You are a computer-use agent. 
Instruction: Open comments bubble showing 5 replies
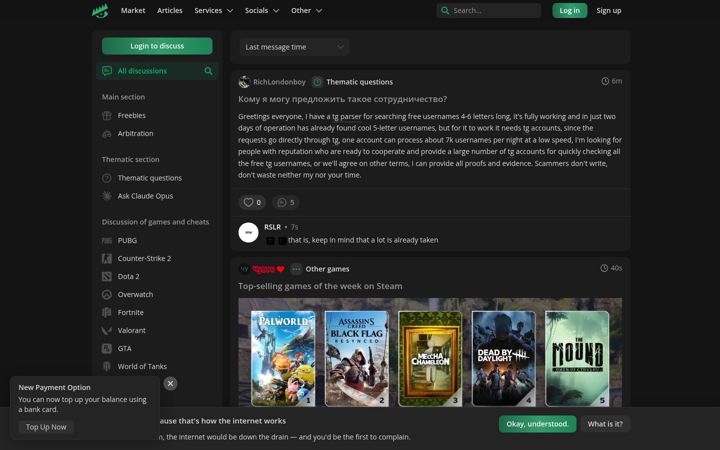286,202
